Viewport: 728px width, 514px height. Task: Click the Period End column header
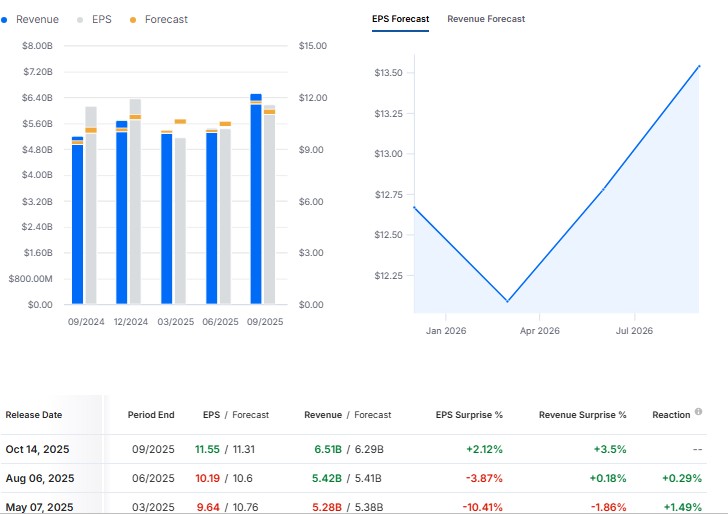[151, 415]
